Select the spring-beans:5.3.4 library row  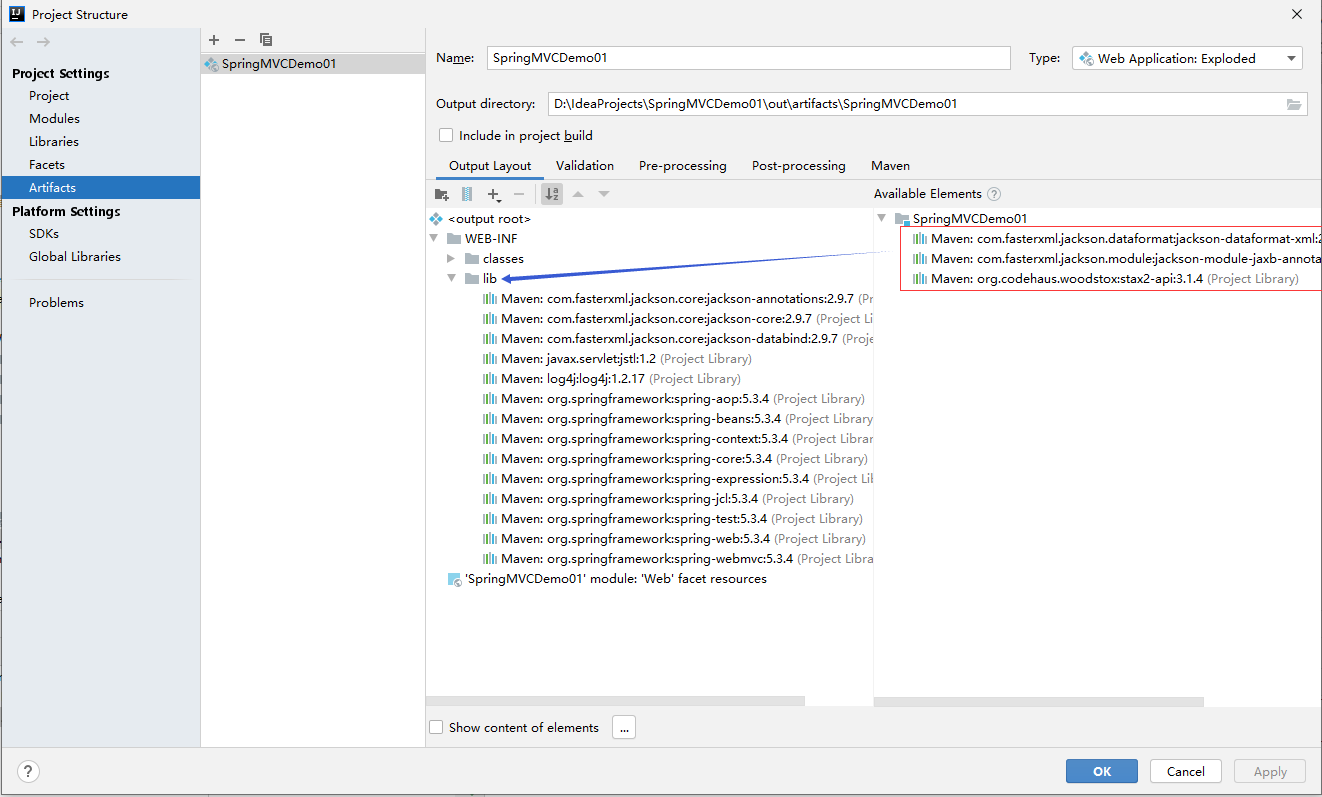point(677,418)
